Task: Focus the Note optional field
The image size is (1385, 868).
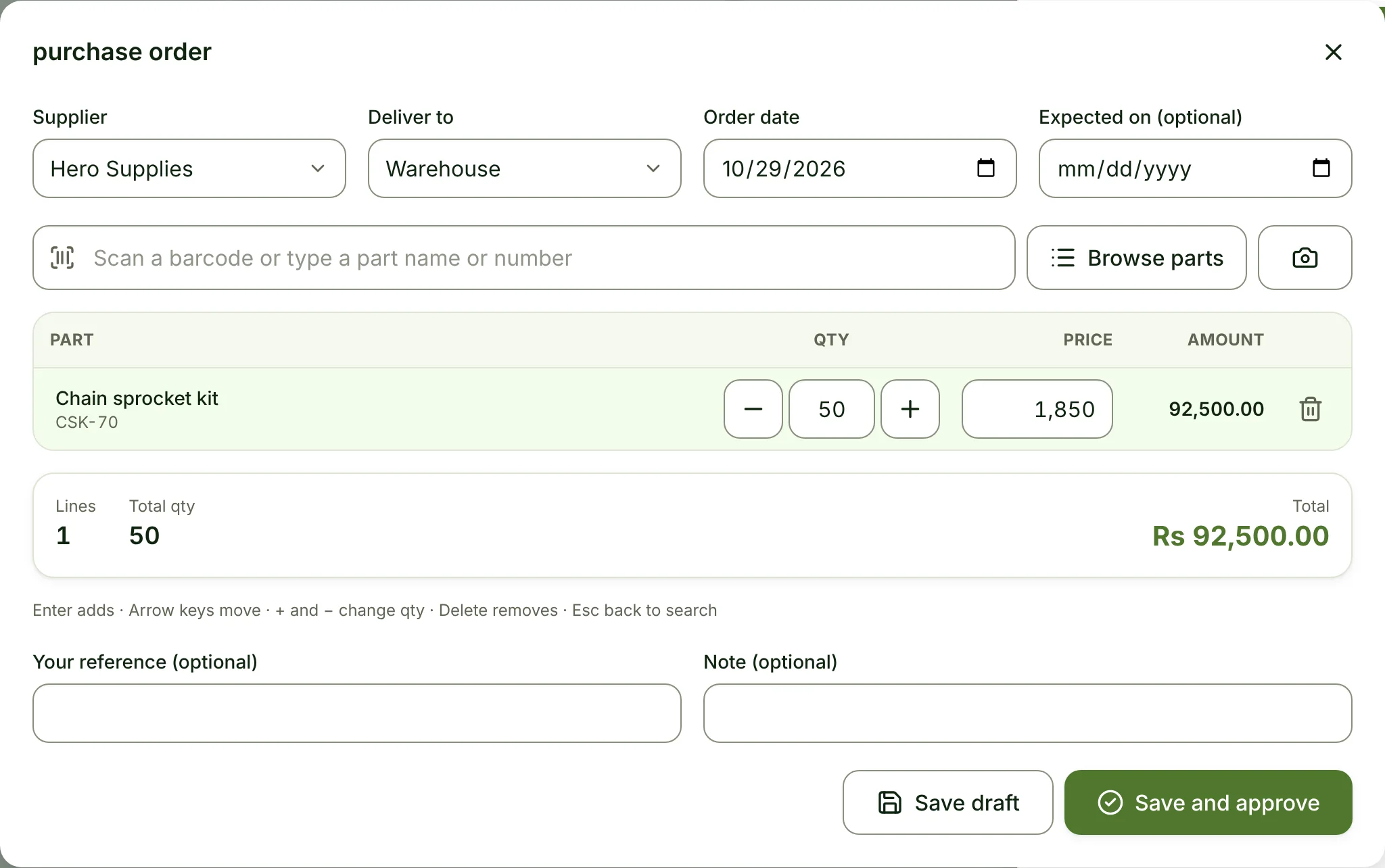Action: point(1028,713)
